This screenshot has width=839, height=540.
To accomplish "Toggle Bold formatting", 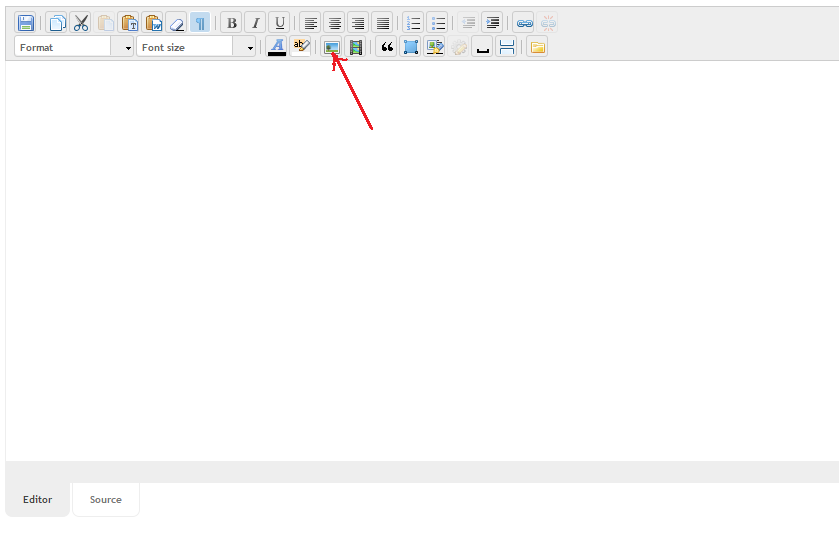I will coord(232,23).
